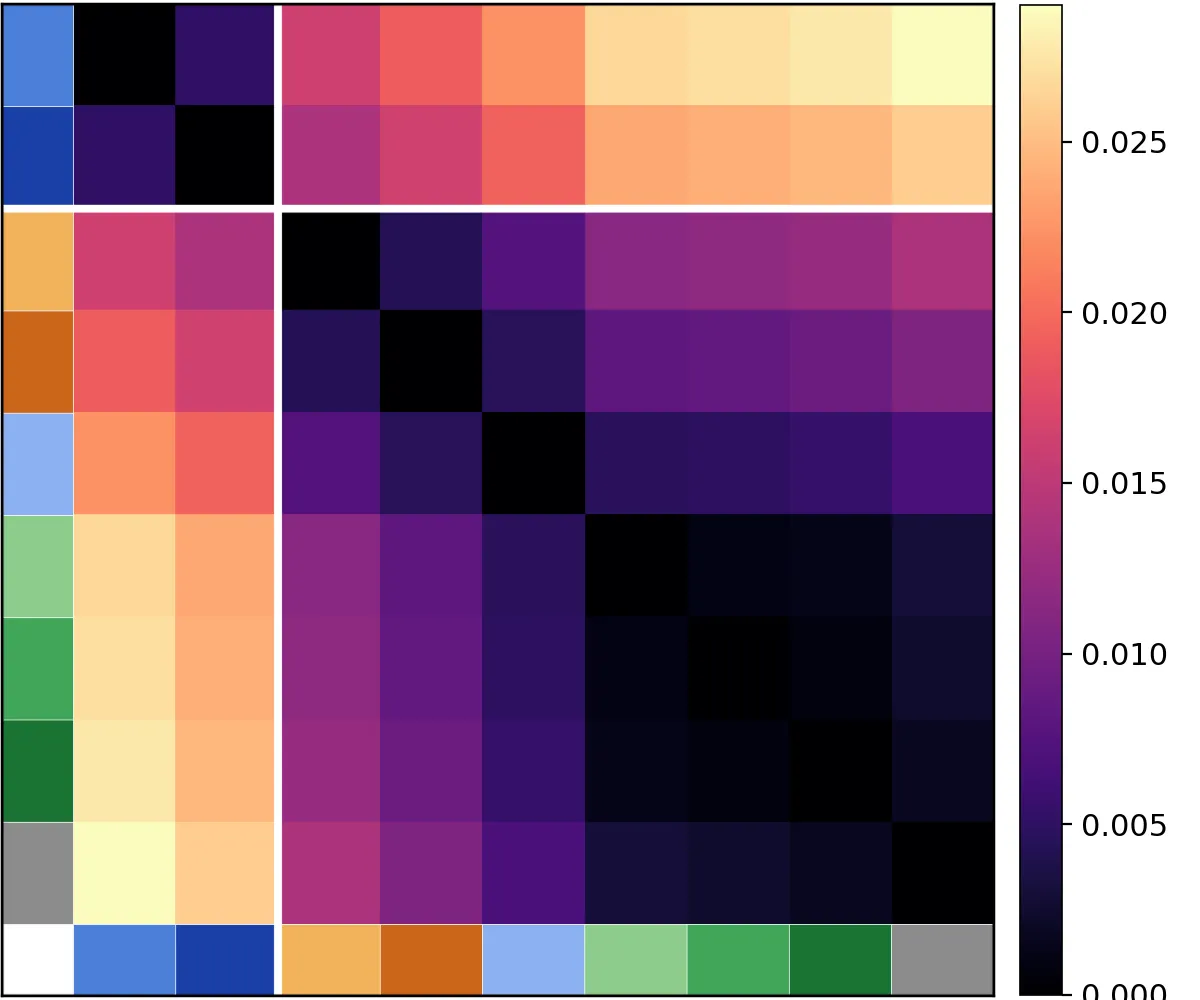The height and width of the screenshot is (1000, 1200).
Task: Select the dark navy swatch in the left column
Action: 38,156
